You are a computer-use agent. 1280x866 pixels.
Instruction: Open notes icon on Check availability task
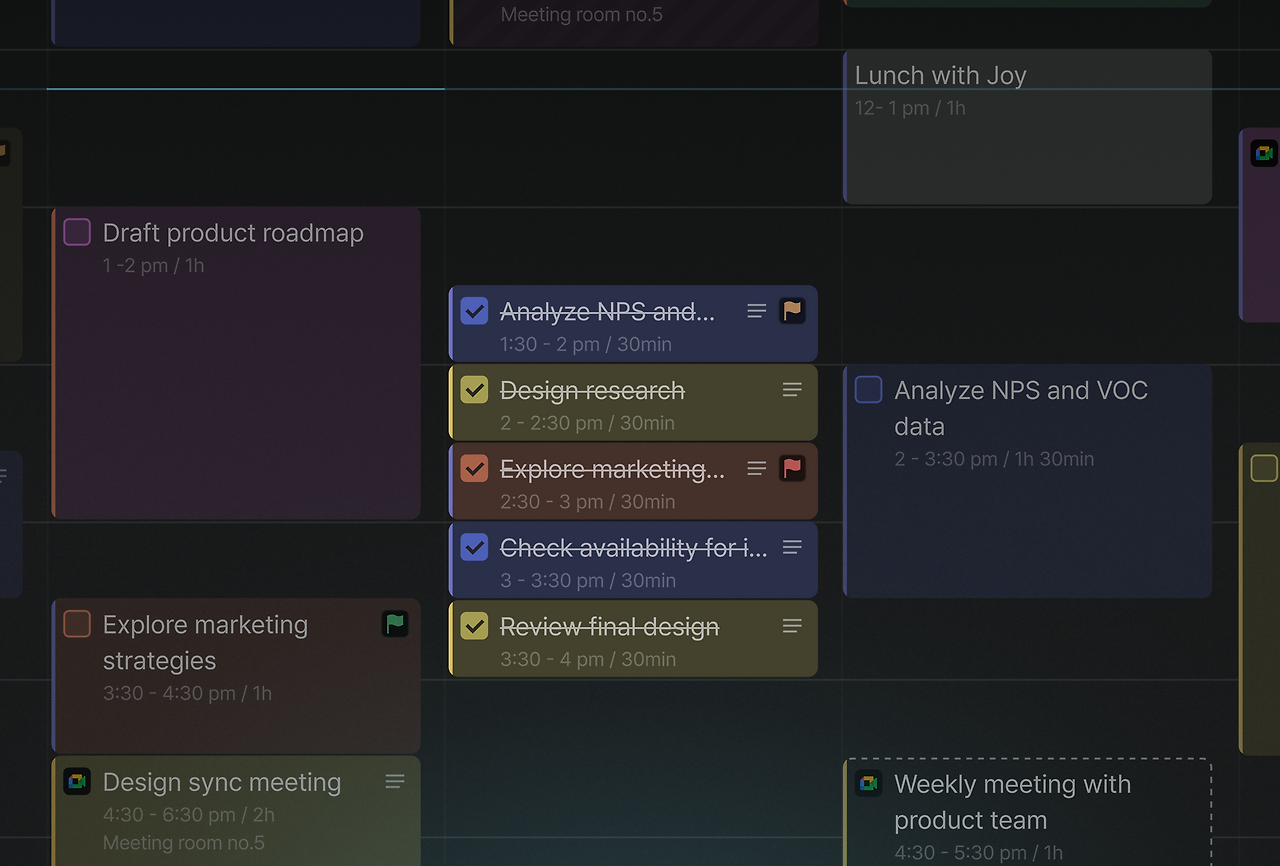(x=792, y=547)
